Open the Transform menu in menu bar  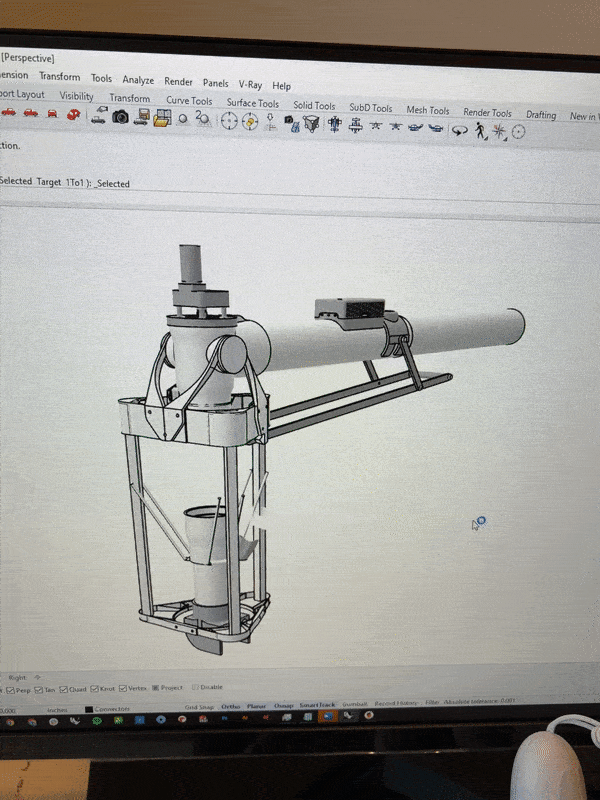point(60,77)
